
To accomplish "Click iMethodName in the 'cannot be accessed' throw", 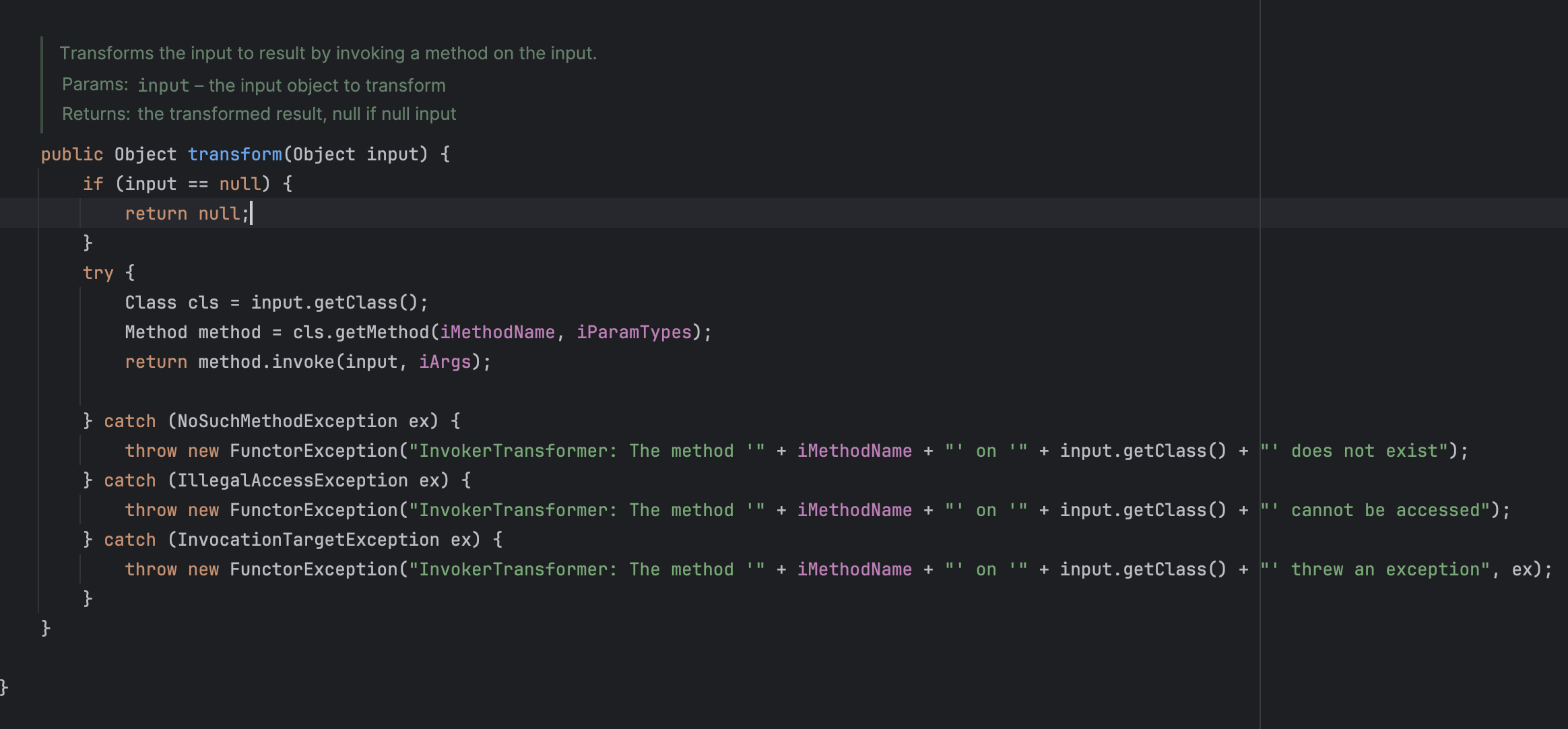I will pos(855,510).
